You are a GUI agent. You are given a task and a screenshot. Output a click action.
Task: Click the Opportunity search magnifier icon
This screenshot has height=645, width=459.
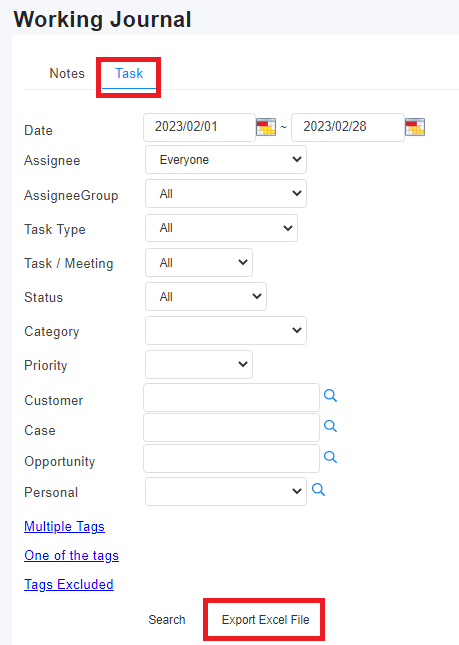tap(330, 457)
